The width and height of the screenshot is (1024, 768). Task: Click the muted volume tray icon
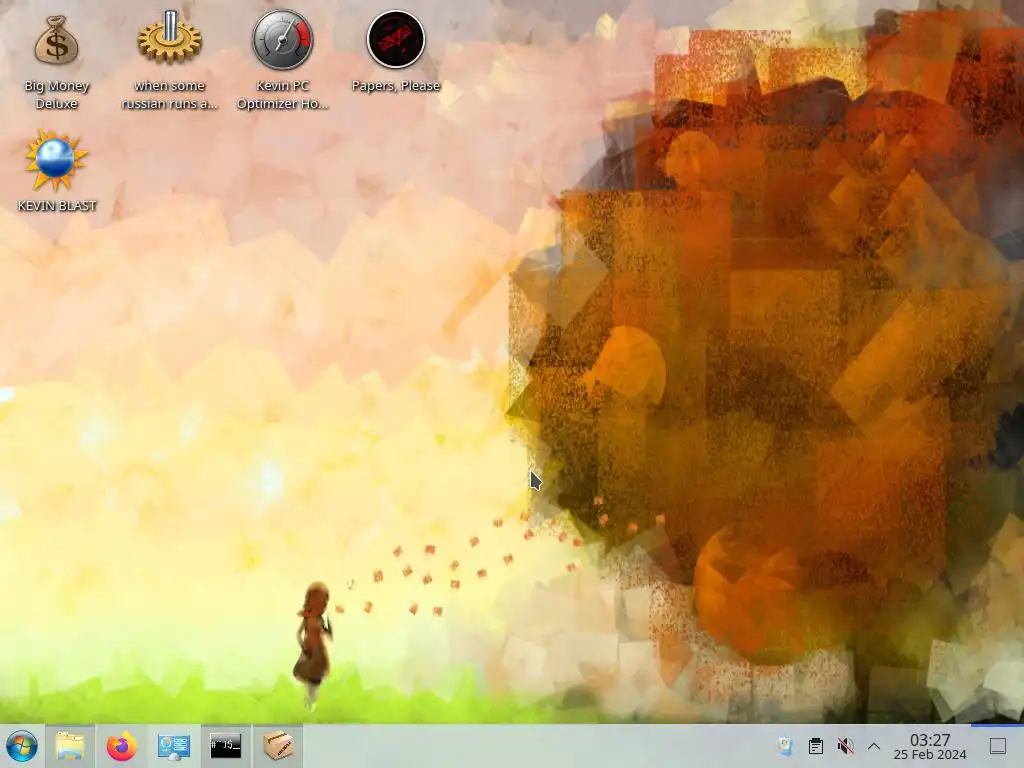pyautogui.click(x=845, y=746)
